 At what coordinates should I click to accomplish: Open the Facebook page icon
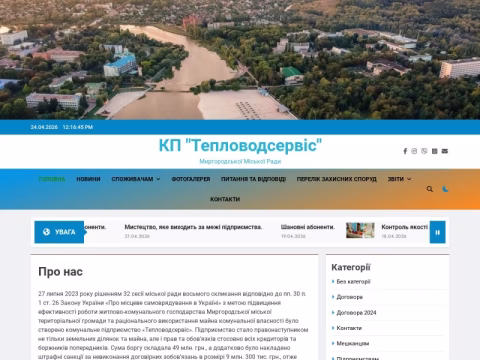pyautogui.click(x=405, y=151)
